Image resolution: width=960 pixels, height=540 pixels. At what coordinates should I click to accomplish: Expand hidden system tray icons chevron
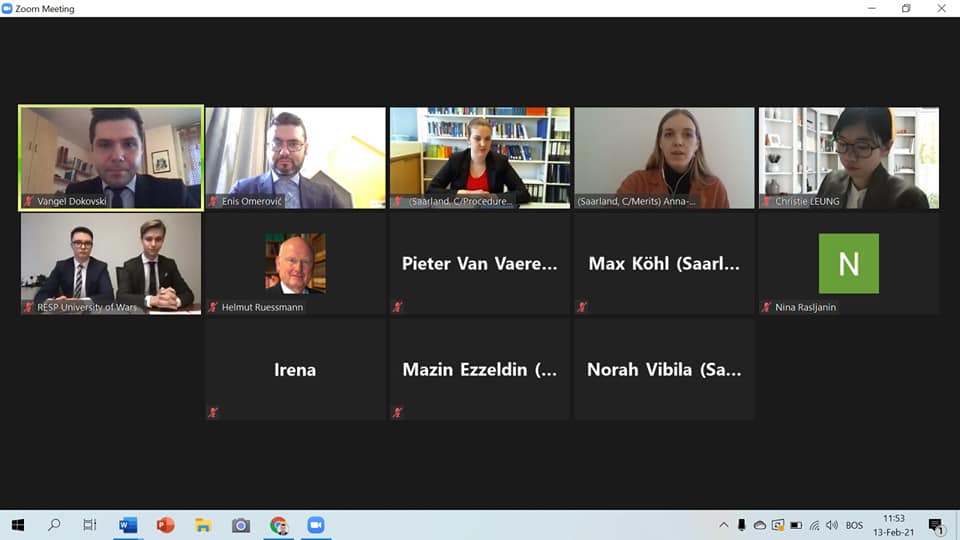point(724,525)
